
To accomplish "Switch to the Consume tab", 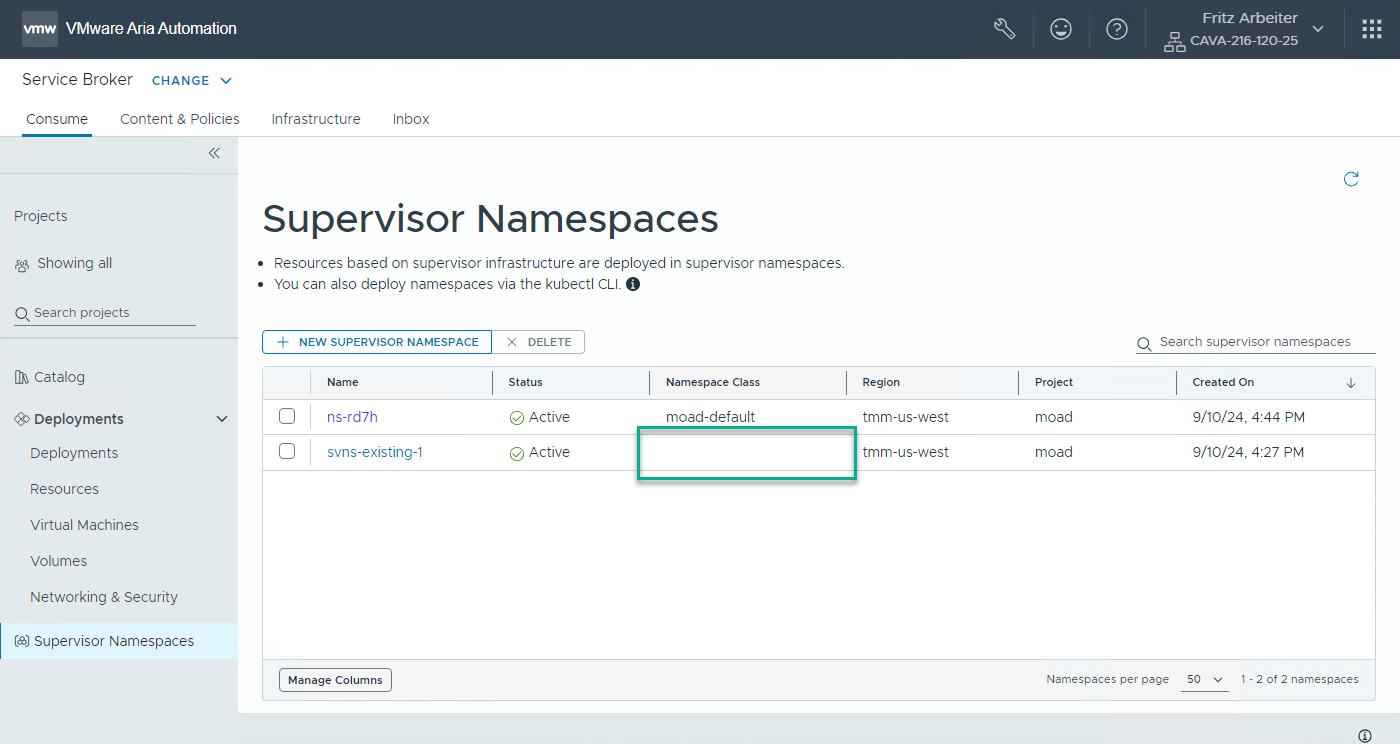I will tap(57, 119).
